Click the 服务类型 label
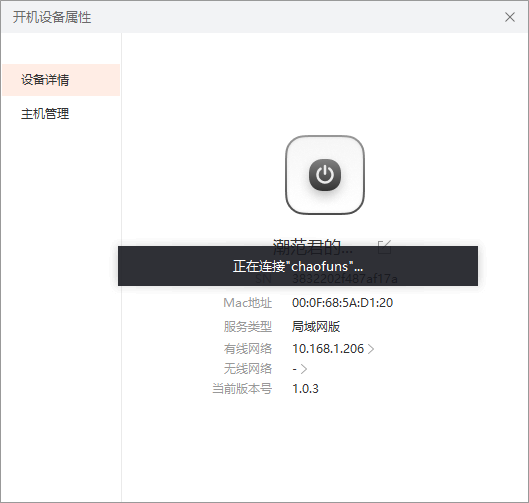Screen dimensions: 529x503 coord(248,327)
